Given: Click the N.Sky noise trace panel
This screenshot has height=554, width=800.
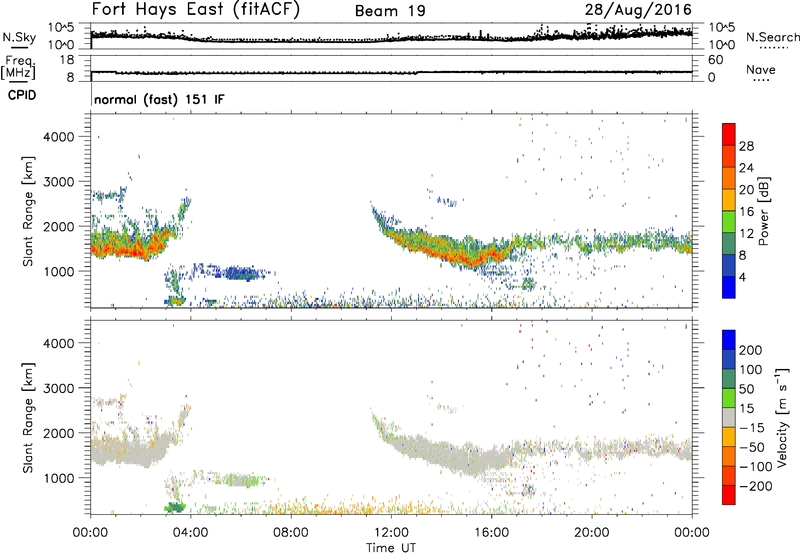Looking at the screenshot, I should click(x=391, y=36).
